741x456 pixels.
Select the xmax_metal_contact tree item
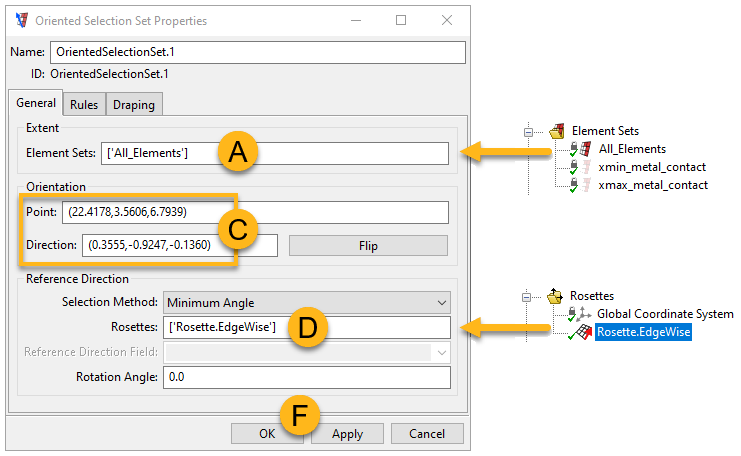click(x=652, y=185)
